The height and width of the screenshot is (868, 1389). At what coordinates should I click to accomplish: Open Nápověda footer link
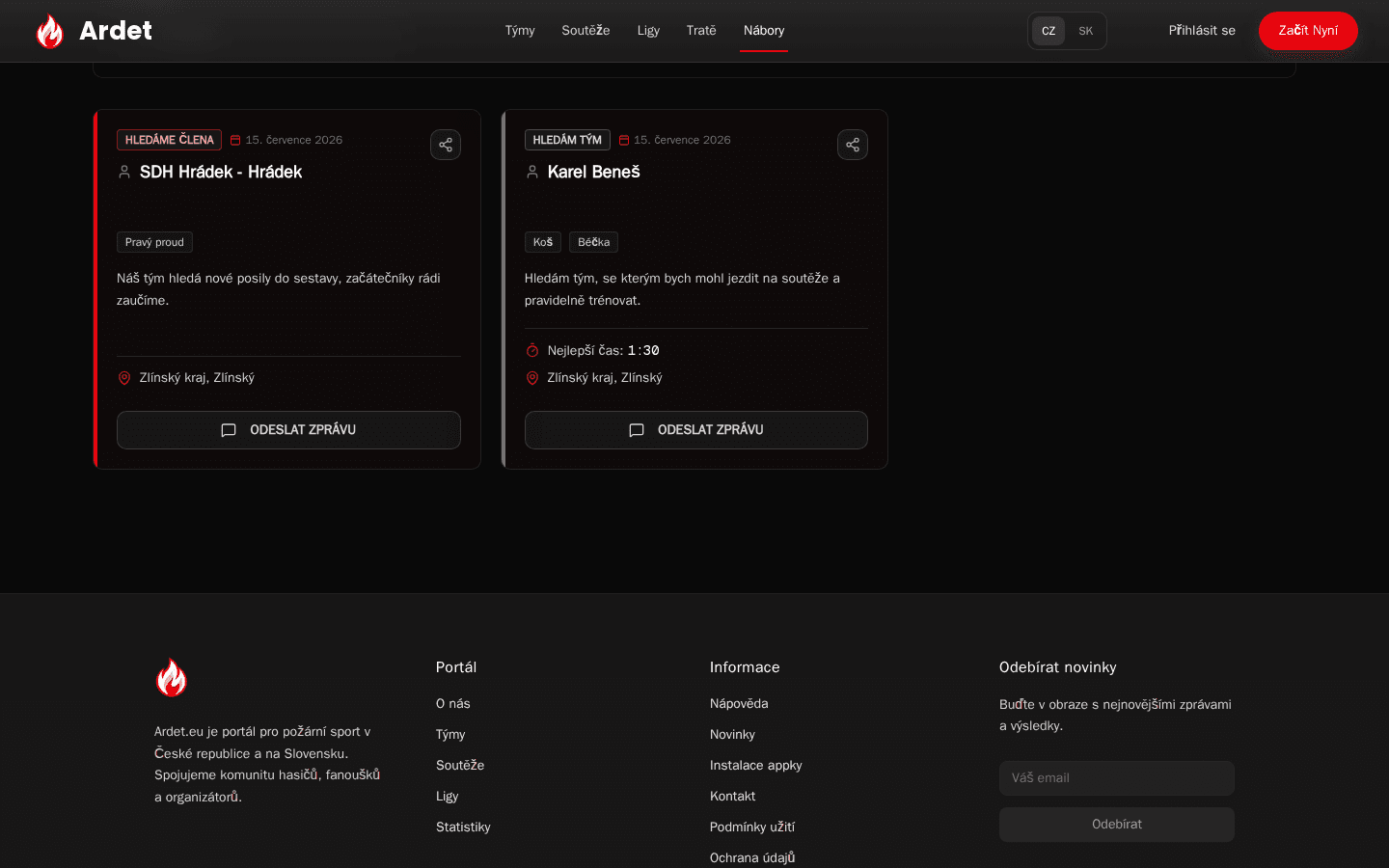(x=739, y=704)
